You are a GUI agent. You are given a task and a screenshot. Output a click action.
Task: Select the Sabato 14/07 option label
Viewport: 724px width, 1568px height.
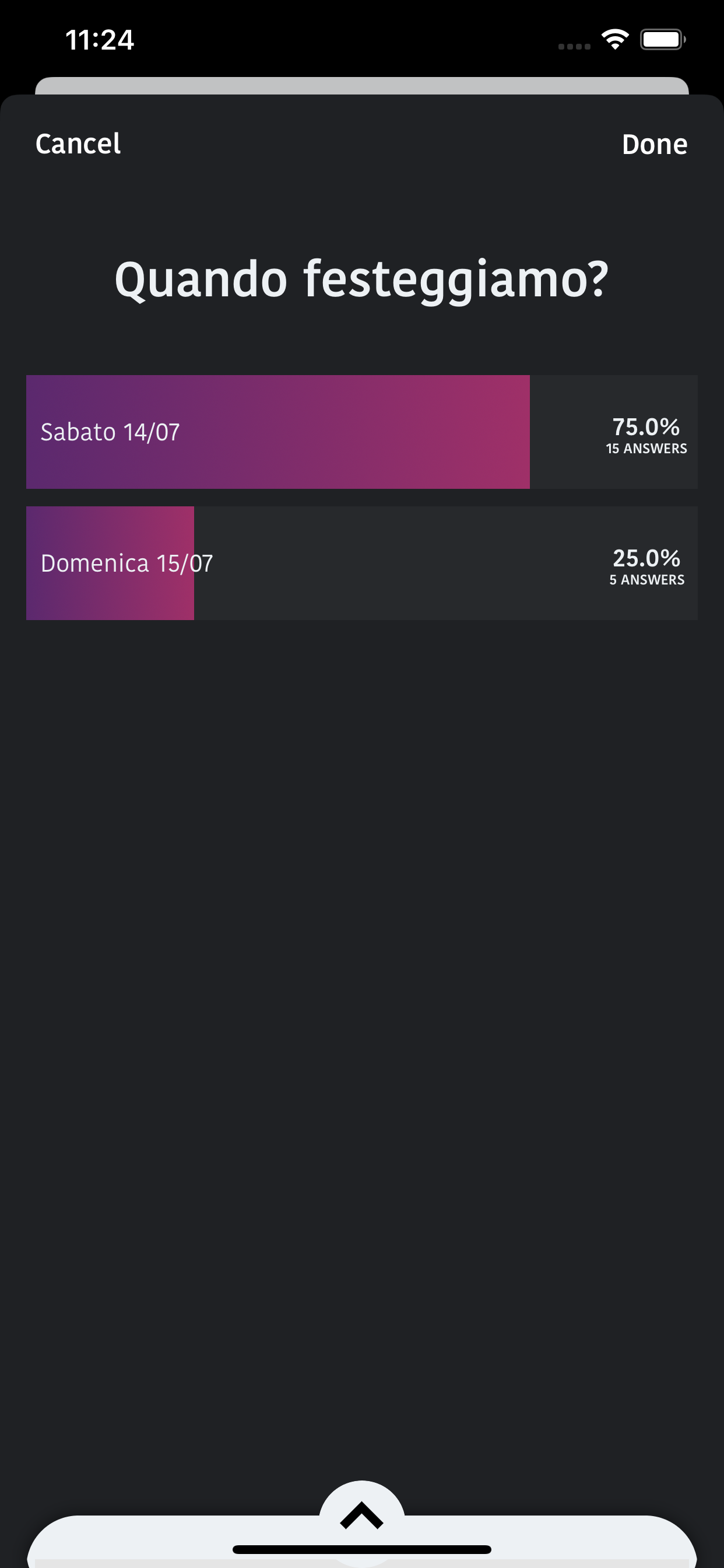tap(110, 432)
